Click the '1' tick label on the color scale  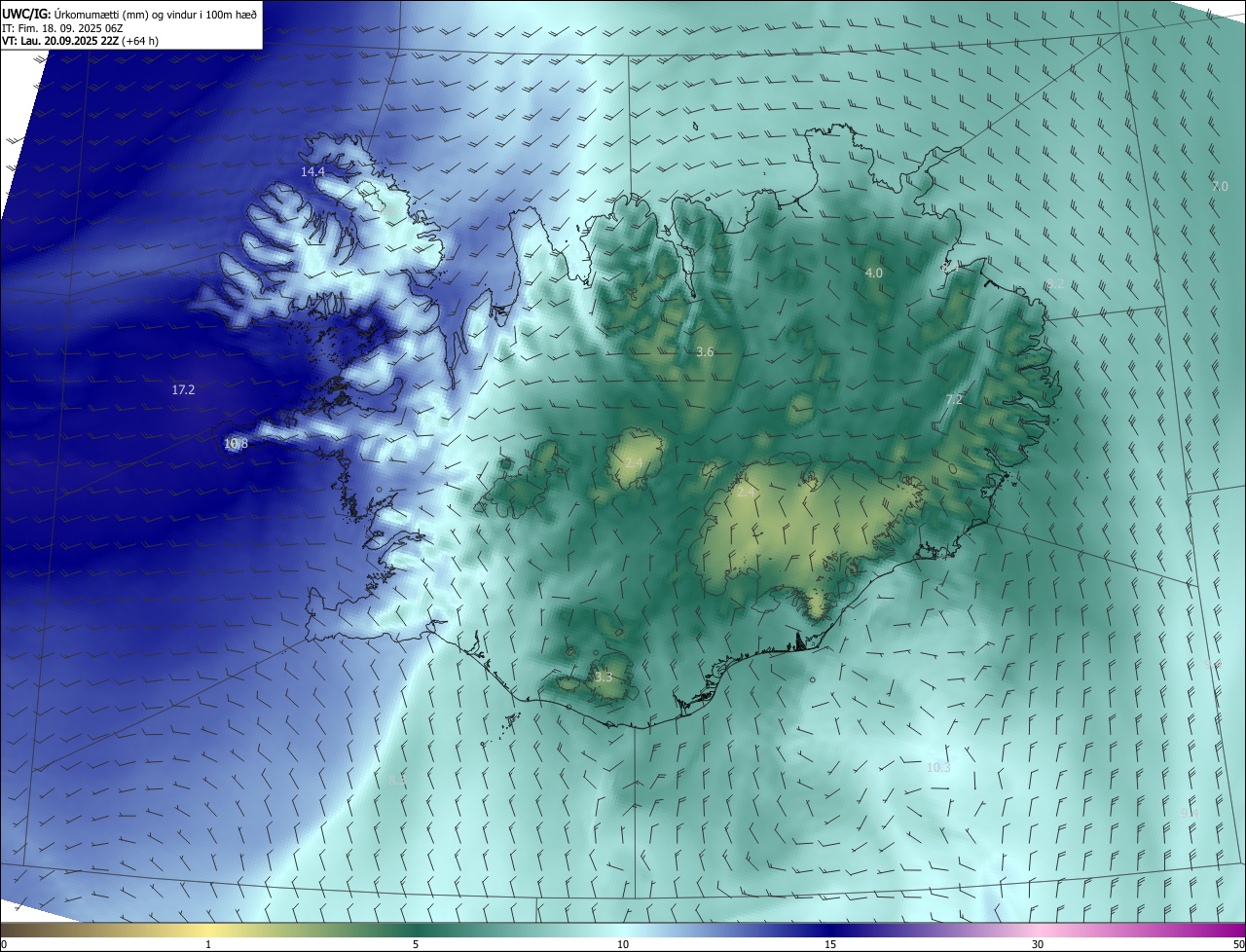pyautogui.click(x=208, y=944)
